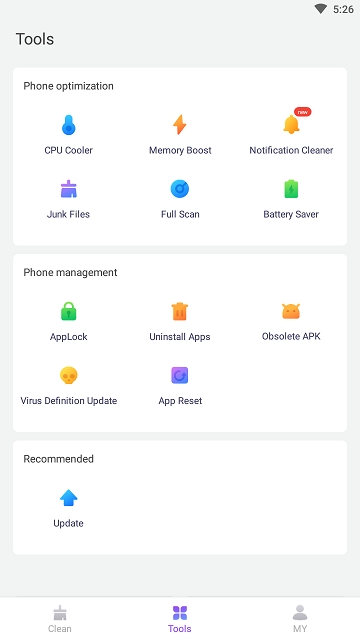Go to the MY tab

point(300,619)
